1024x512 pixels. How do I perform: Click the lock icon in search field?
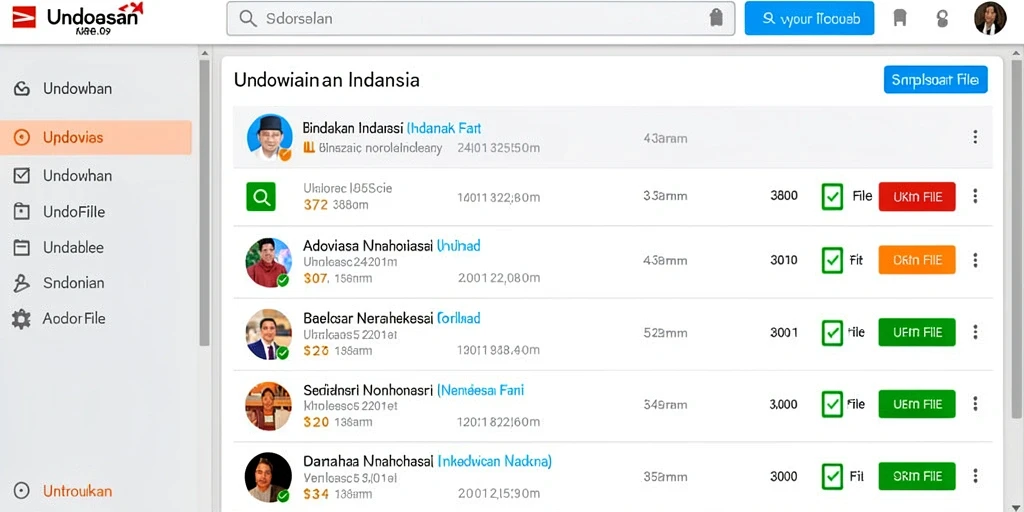coord(716,18)
